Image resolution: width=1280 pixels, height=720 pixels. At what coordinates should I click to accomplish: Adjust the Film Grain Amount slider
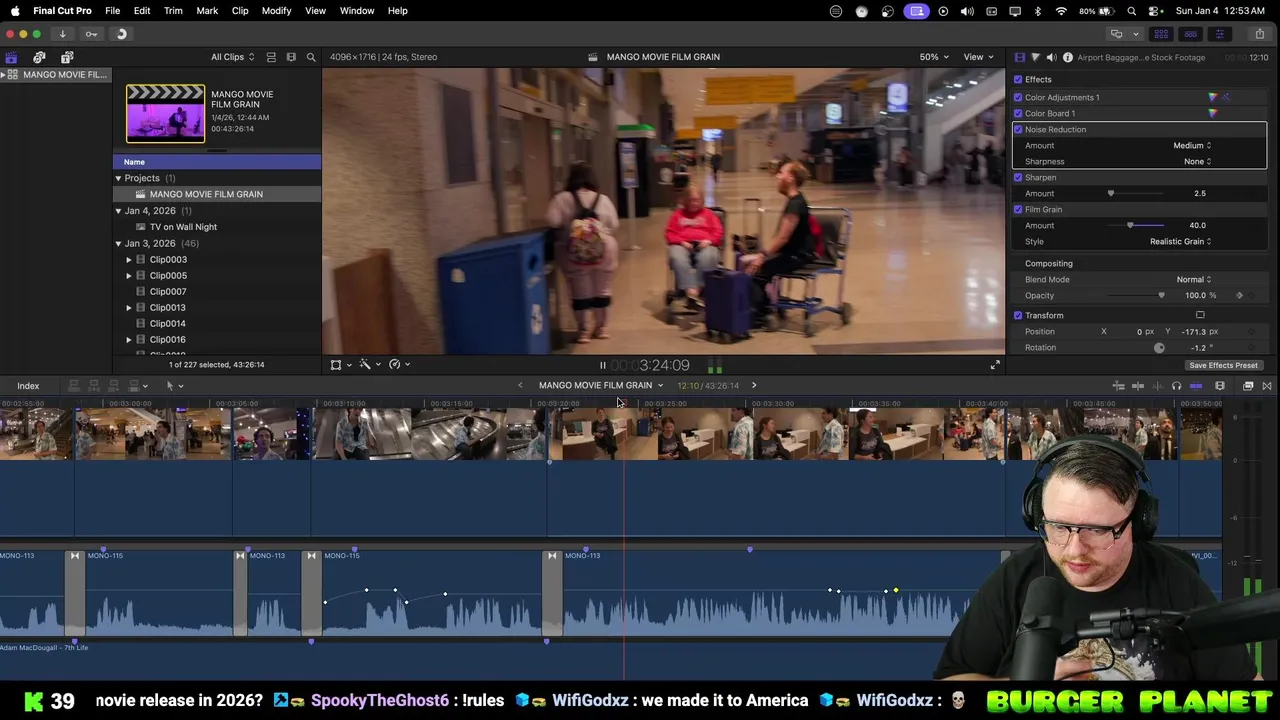coord(1130,225)
